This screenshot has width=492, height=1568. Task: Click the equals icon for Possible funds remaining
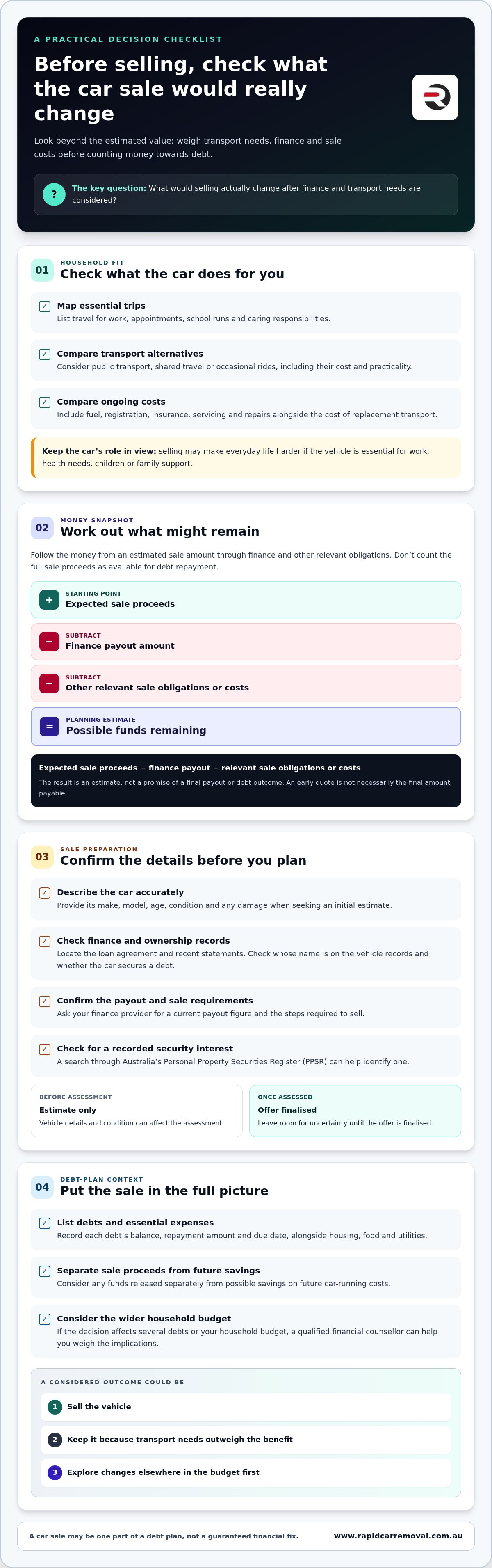click(49, 726)
